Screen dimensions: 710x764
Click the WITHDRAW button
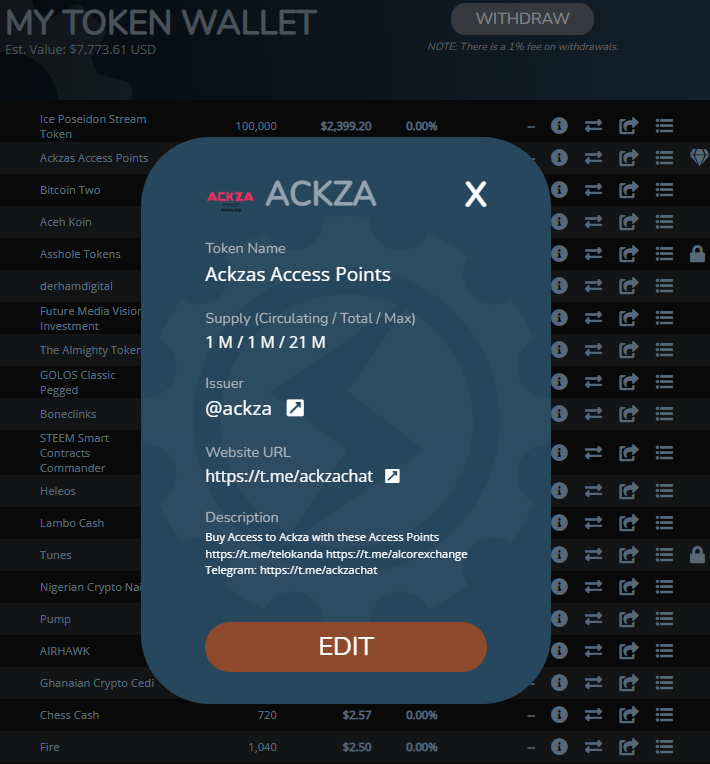point(522,19)
